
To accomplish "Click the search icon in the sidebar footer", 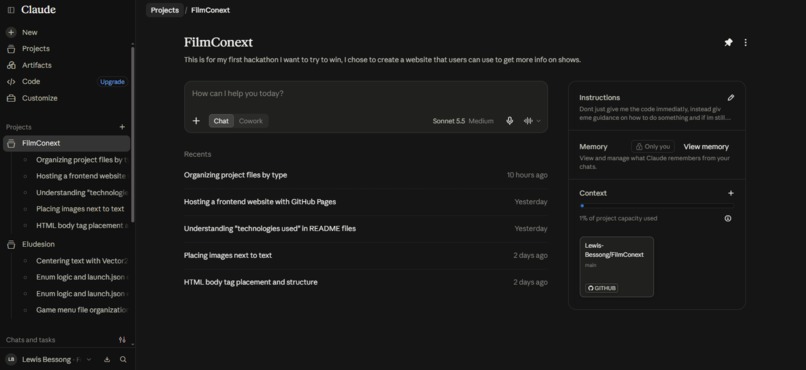I will (123, 360).
